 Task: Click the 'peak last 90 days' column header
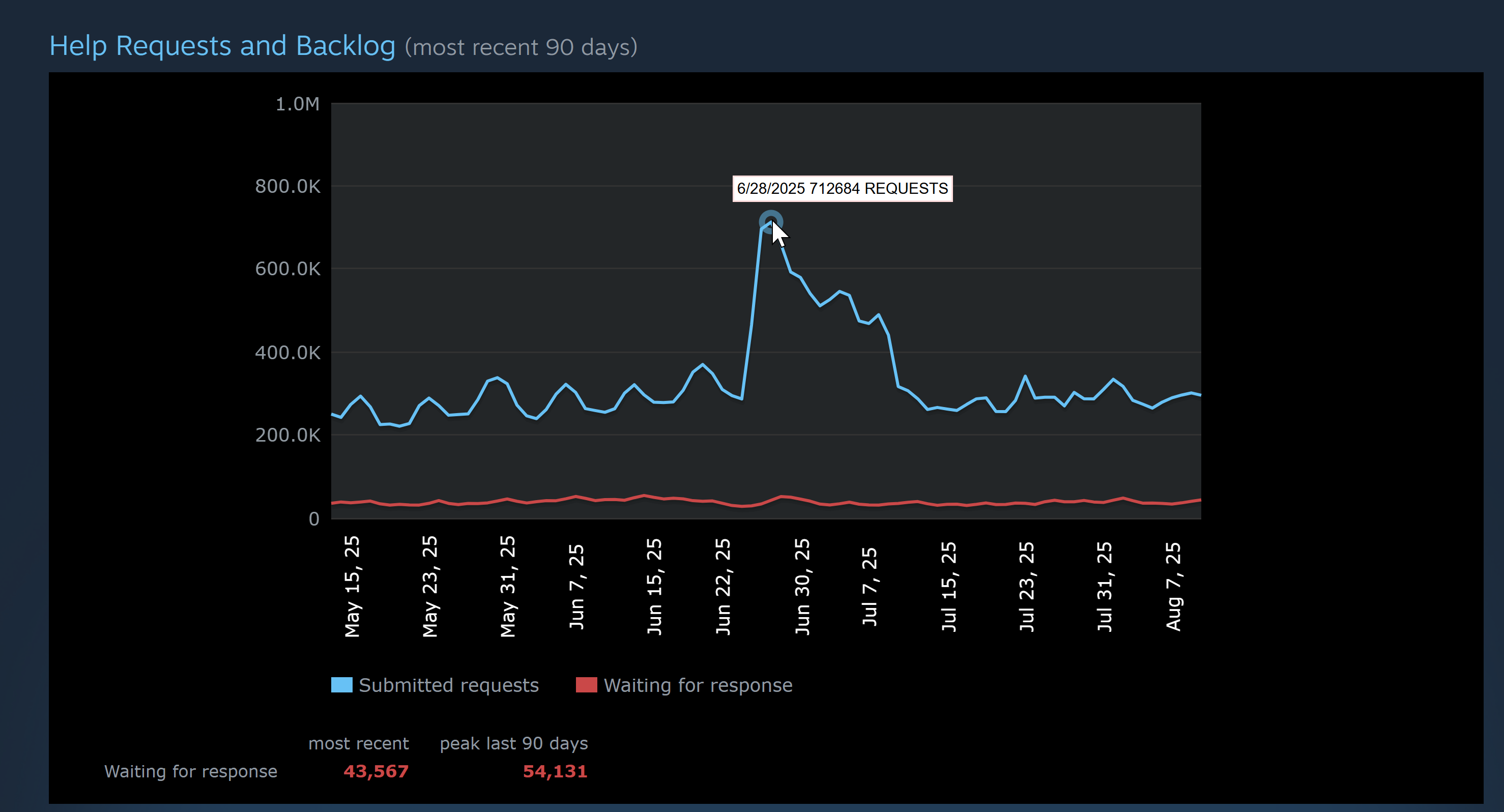(514, 743)
